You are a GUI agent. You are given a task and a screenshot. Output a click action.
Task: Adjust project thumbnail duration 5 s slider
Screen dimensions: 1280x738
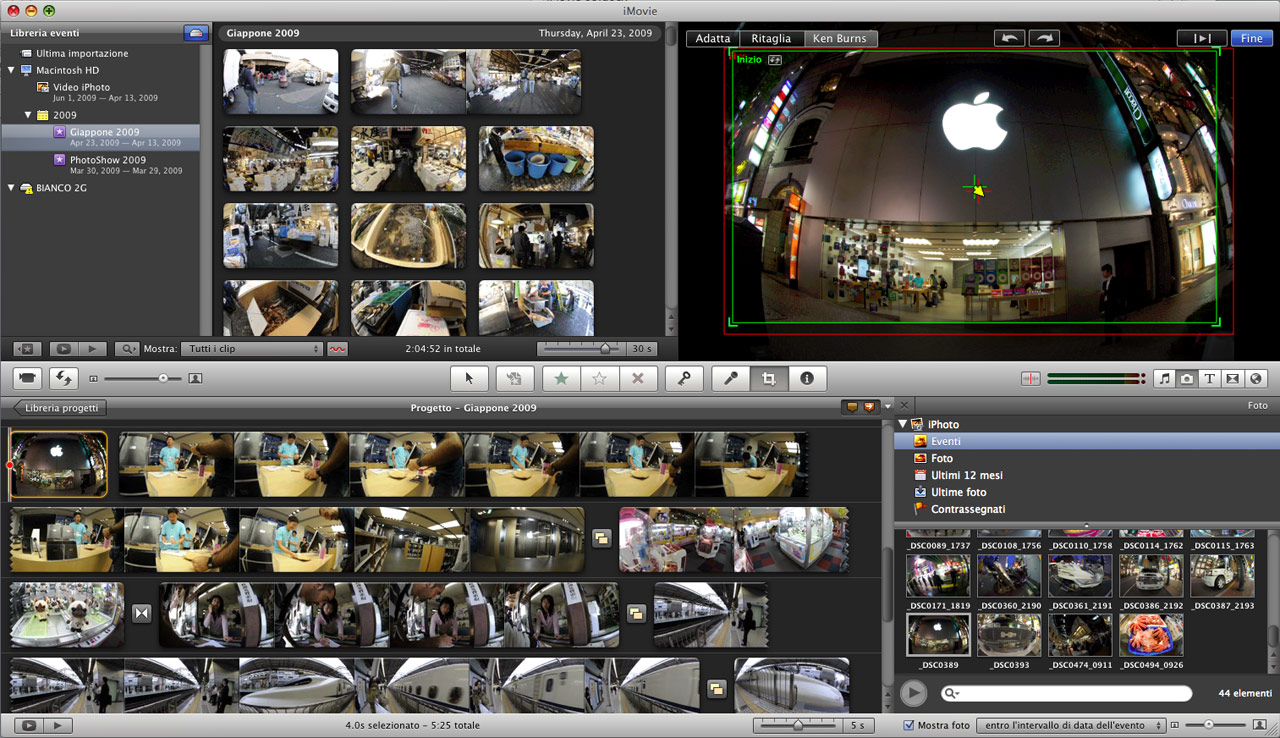point(797,725)
